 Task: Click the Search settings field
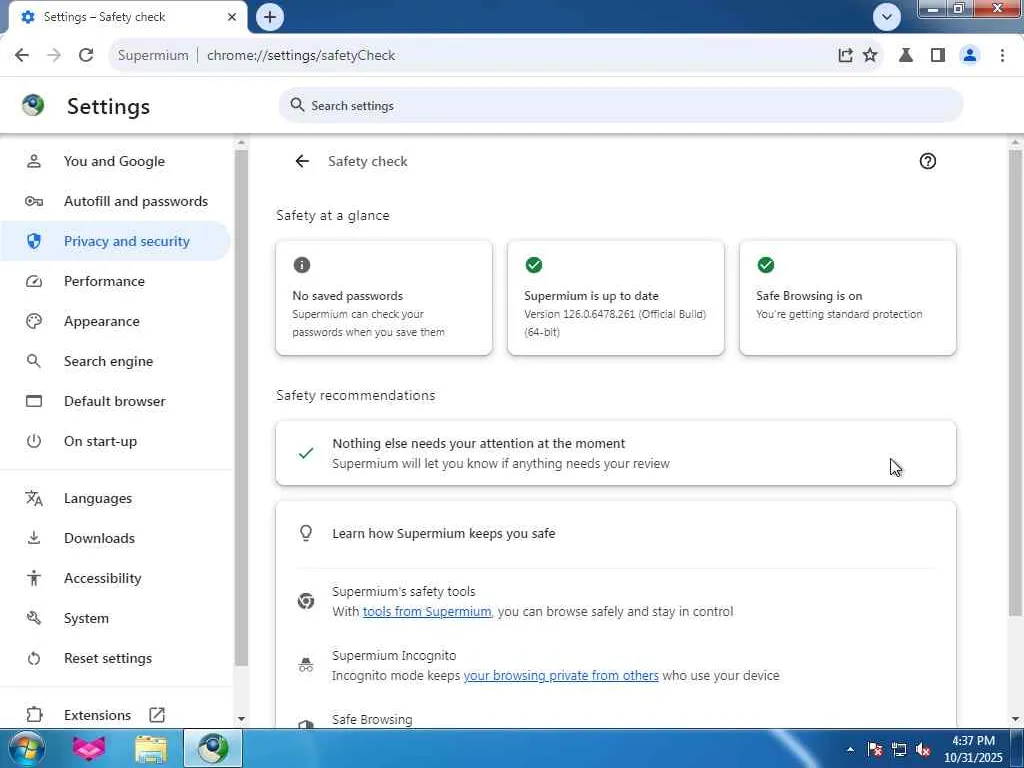[620, 105]
